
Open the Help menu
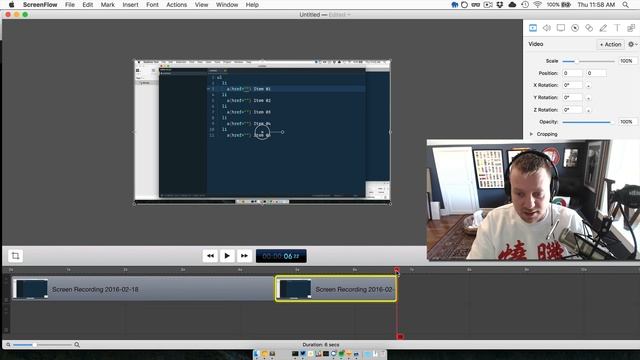[252, 5]
